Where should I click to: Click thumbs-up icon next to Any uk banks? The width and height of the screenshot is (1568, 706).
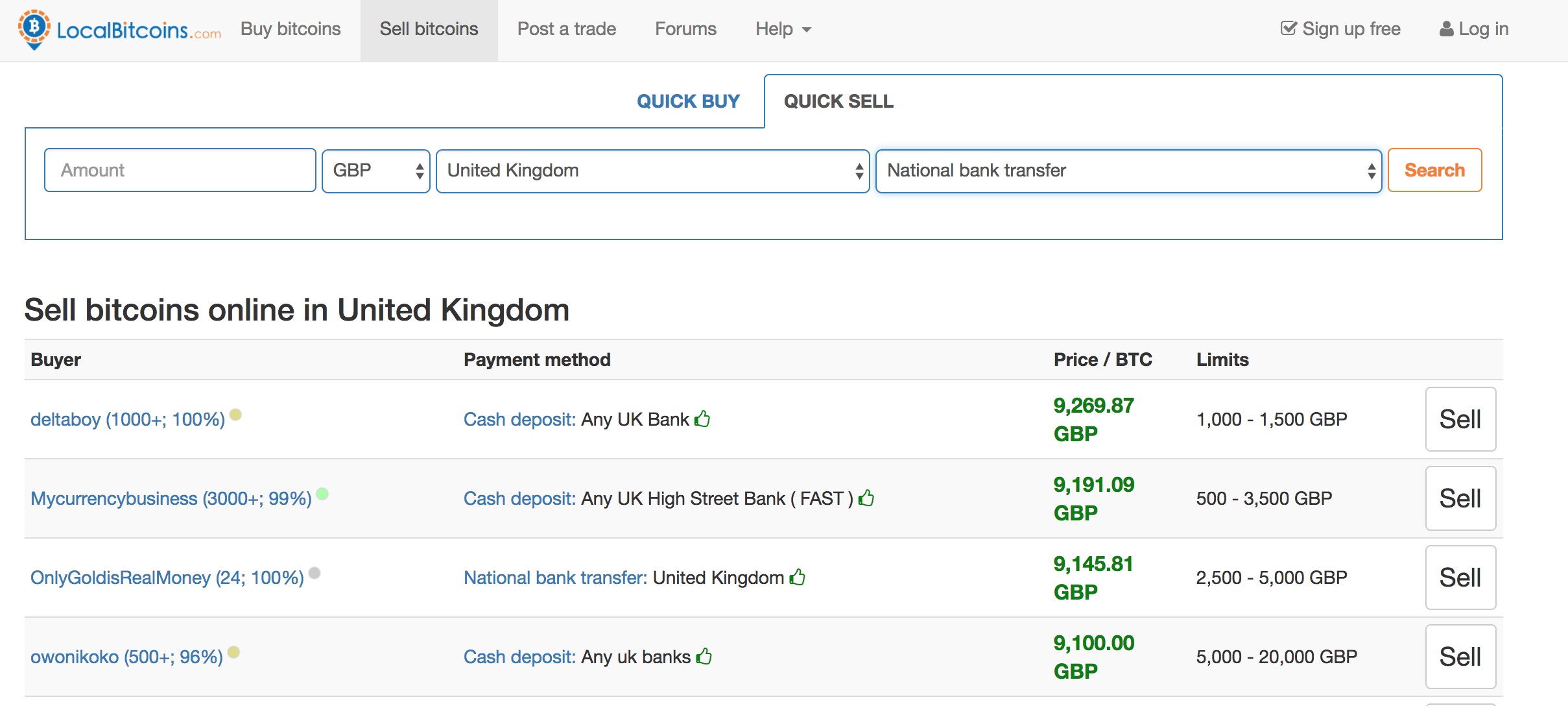coord(704,657)
